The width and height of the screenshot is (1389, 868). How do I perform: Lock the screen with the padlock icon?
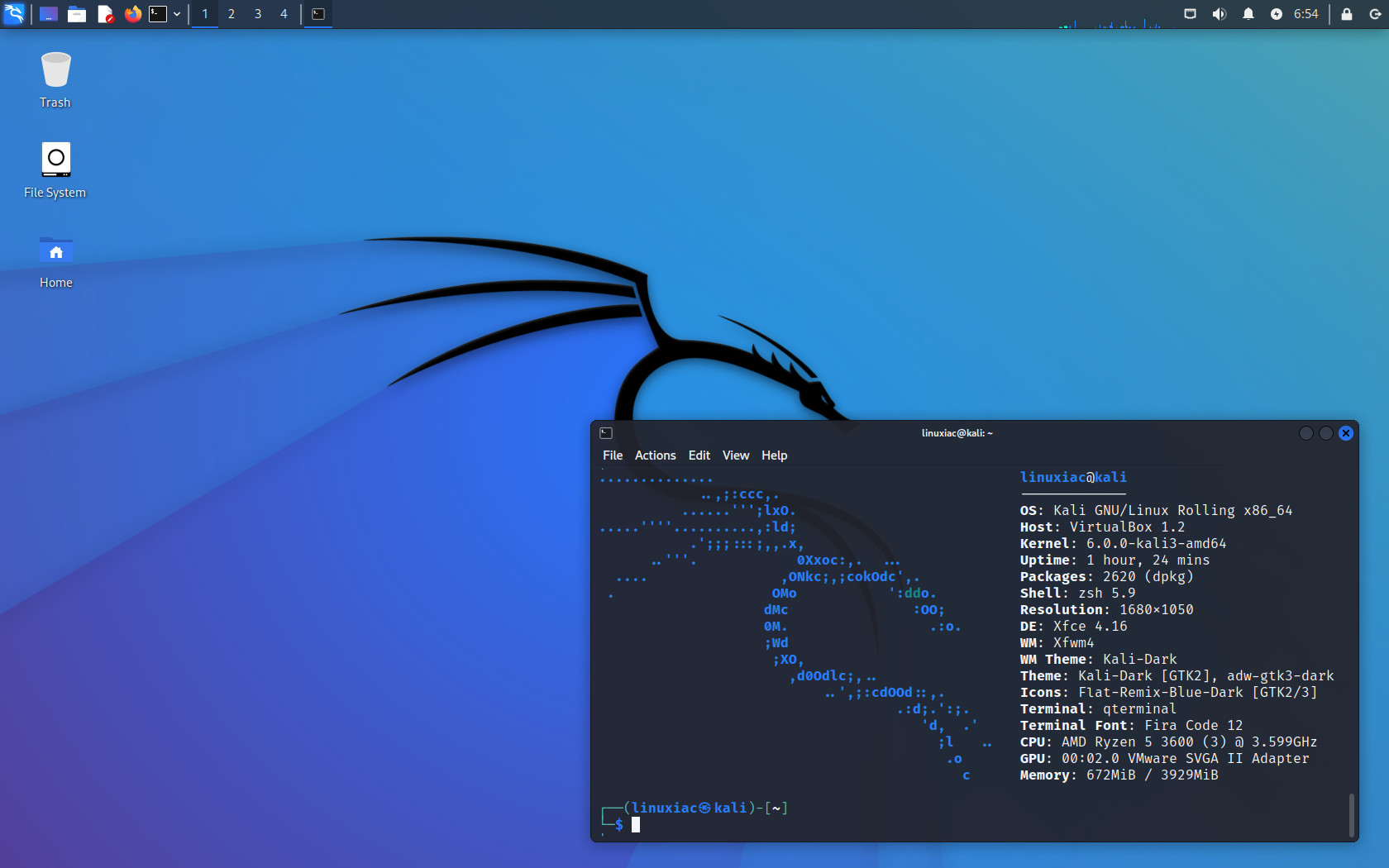[x=1345, y=13]
